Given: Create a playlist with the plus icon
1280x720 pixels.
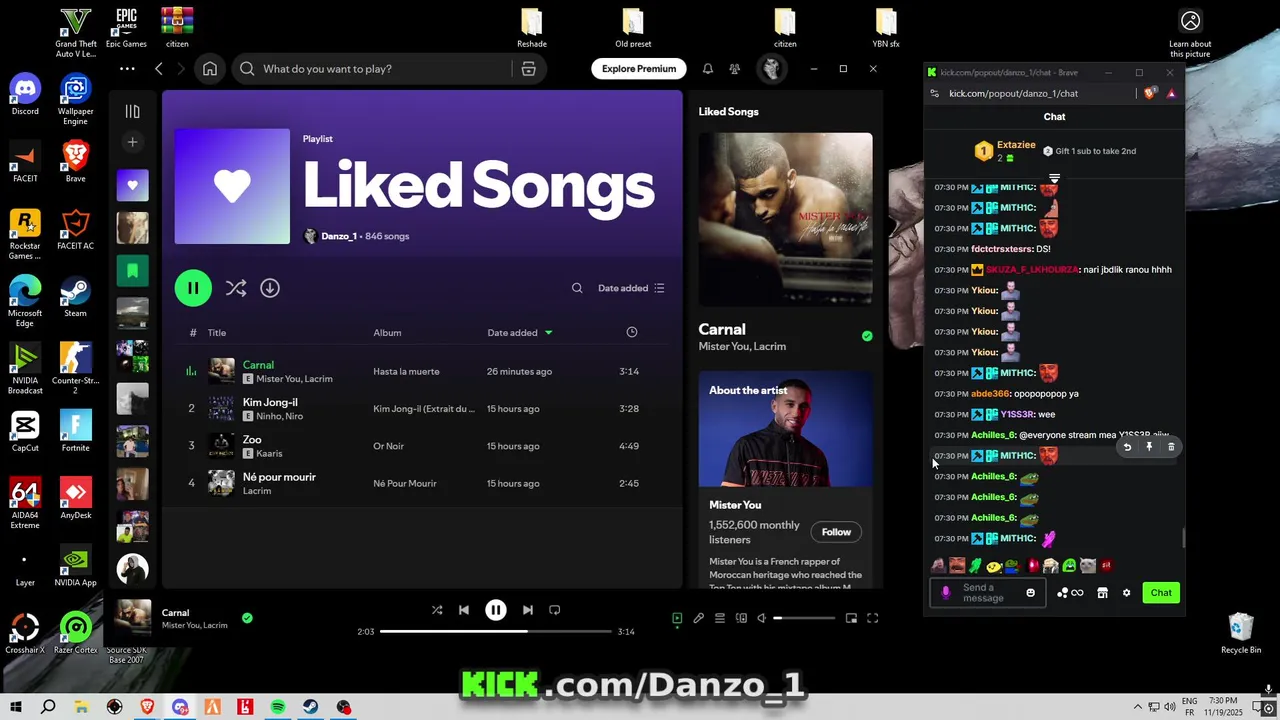Looking at the screenshot, I should tap(132, 142).
